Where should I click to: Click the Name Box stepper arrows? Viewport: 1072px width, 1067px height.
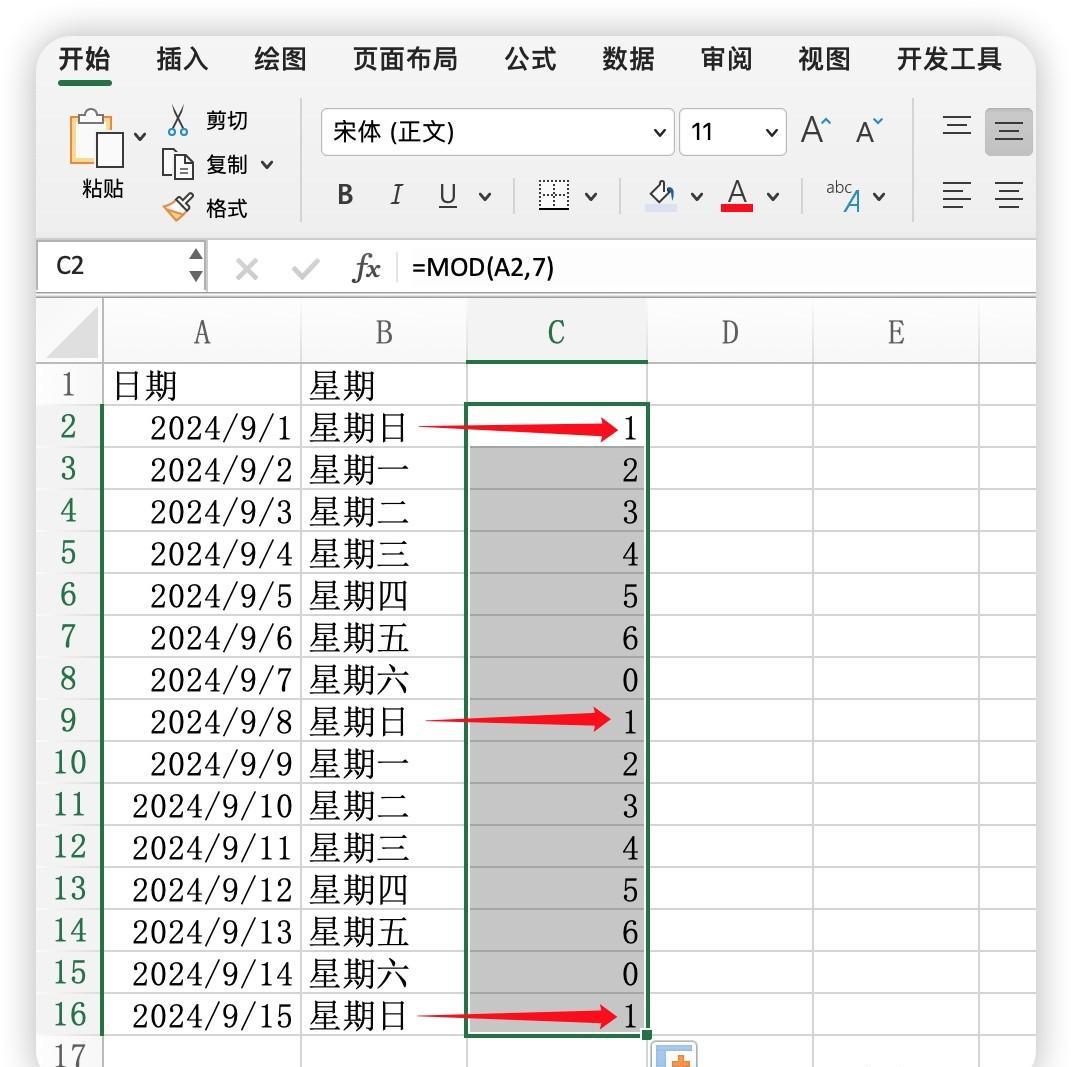[x=196, y=265]
